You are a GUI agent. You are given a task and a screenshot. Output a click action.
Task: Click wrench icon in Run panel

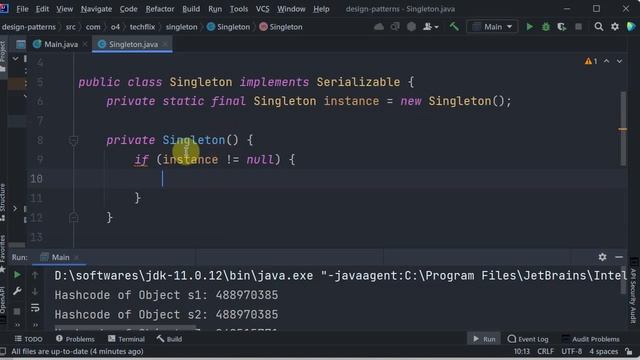17,291
